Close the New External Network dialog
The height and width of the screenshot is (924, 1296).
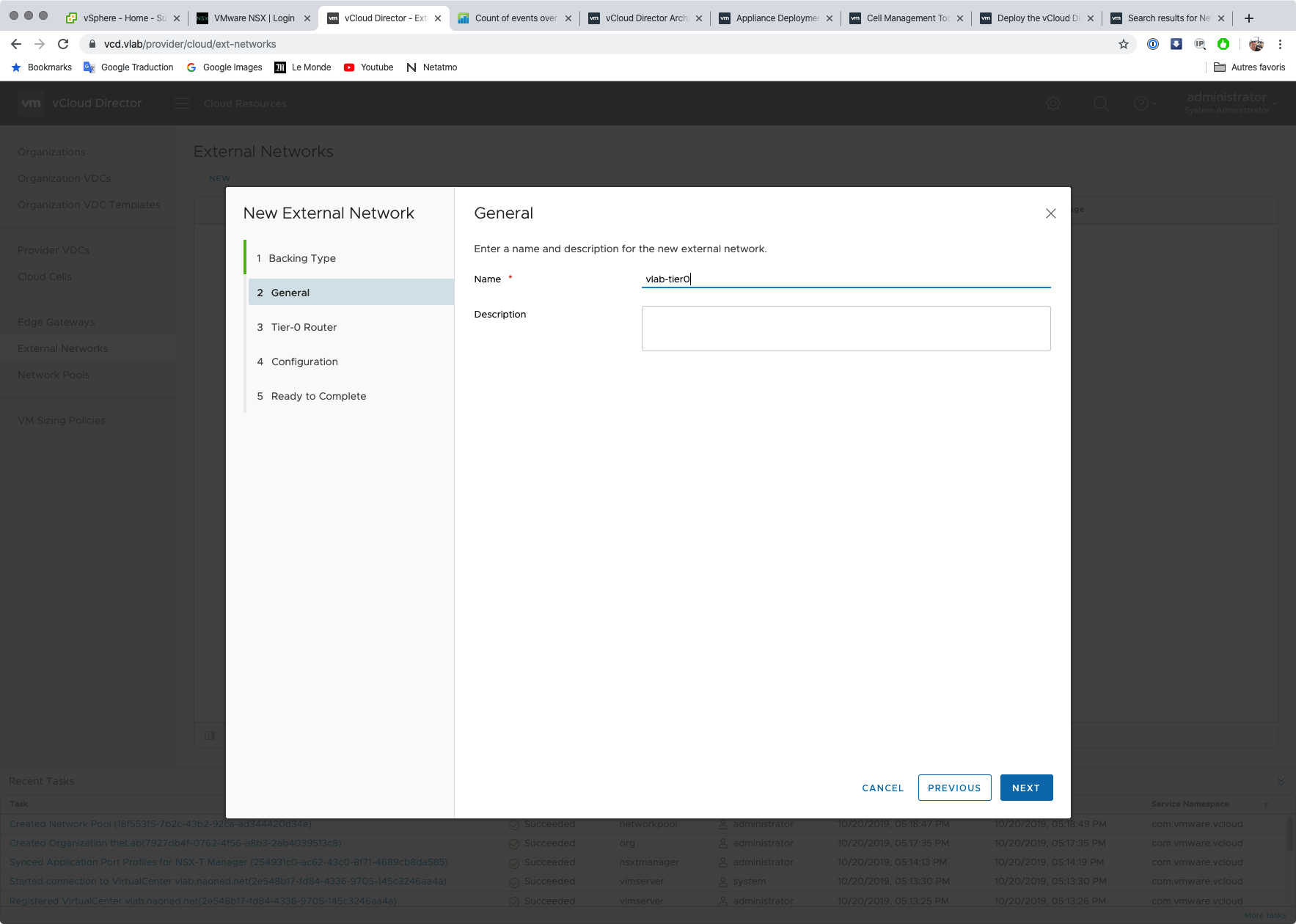(x=1050, y=213)
